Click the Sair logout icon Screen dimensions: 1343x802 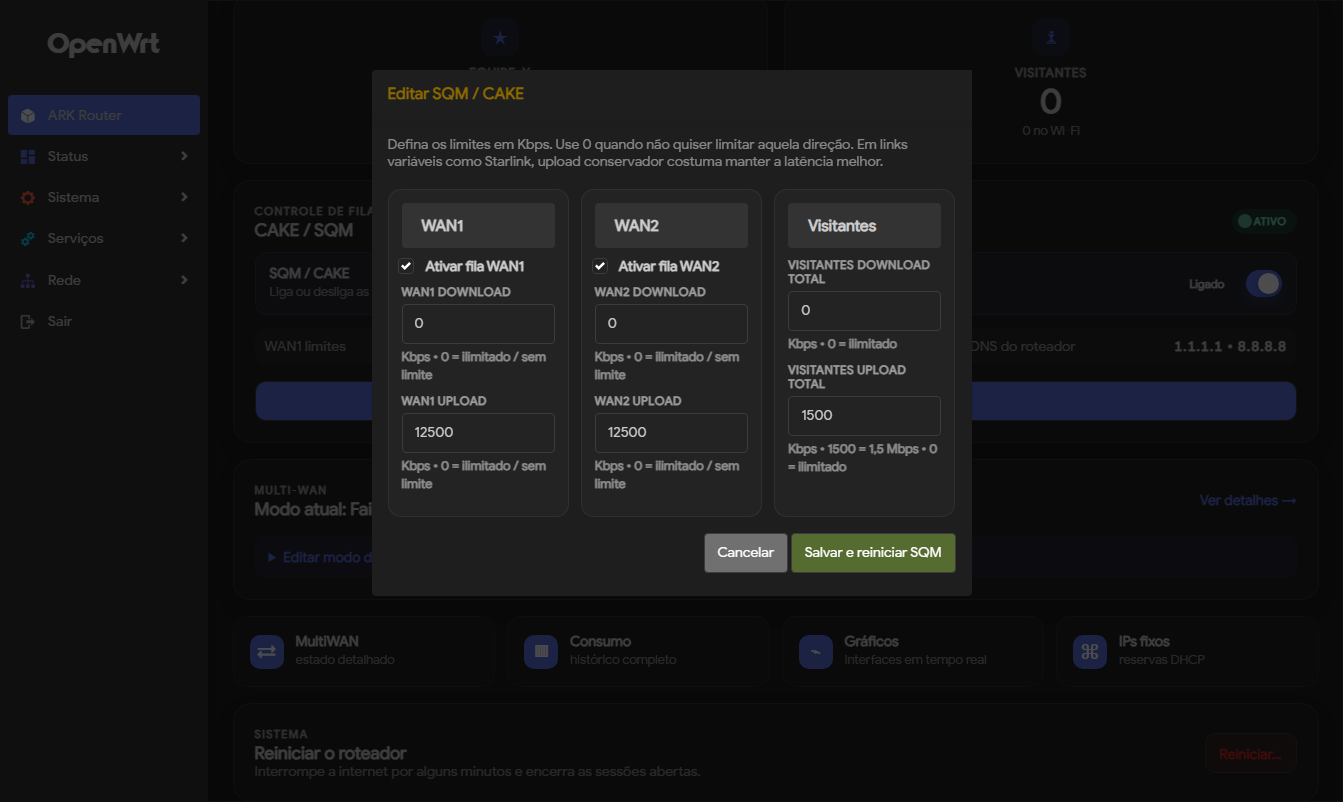(x=28, y=322)
